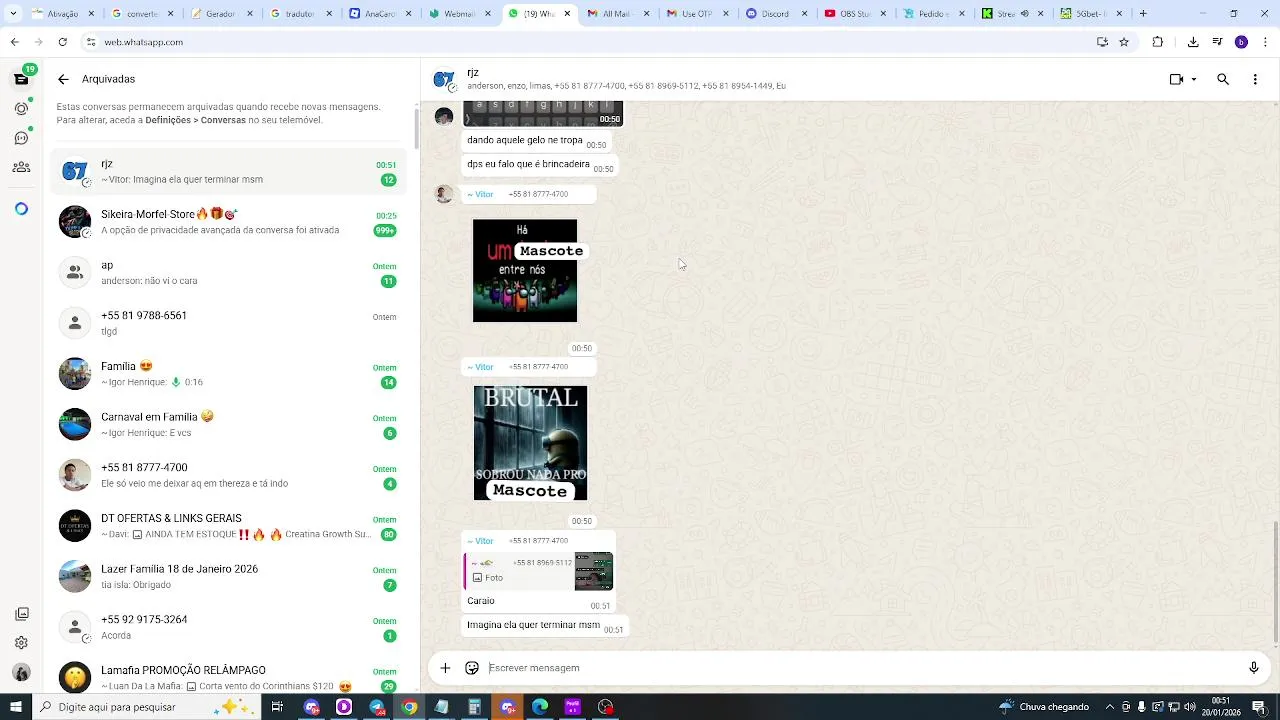Open the Channels icon in sidebar
This screenshot has width=1280, height=720.
click(21, 138)
